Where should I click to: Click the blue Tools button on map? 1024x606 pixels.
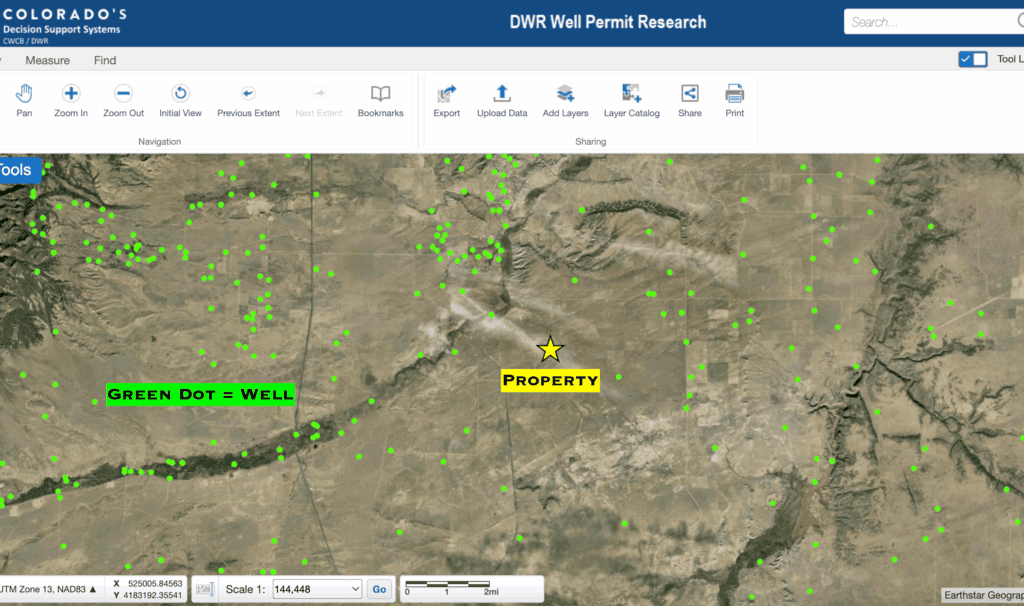(x=18, y=170)
